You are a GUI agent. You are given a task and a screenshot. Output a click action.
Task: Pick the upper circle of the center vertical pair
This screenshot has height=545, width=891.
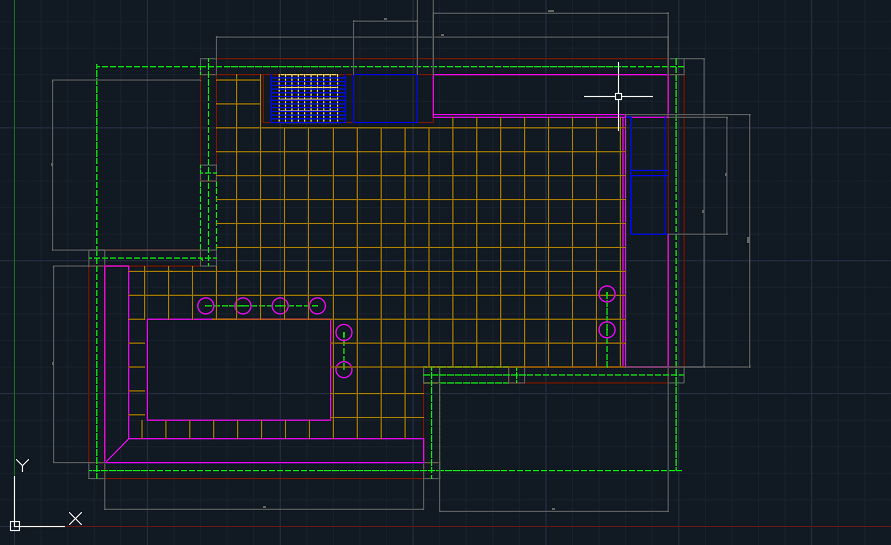[344, 332]
